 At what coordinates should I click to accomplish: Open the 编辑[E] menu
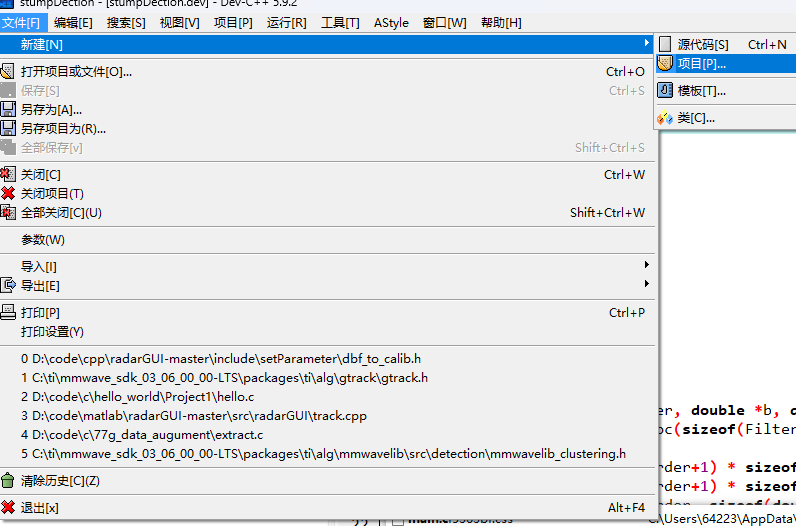coord(73,23)
